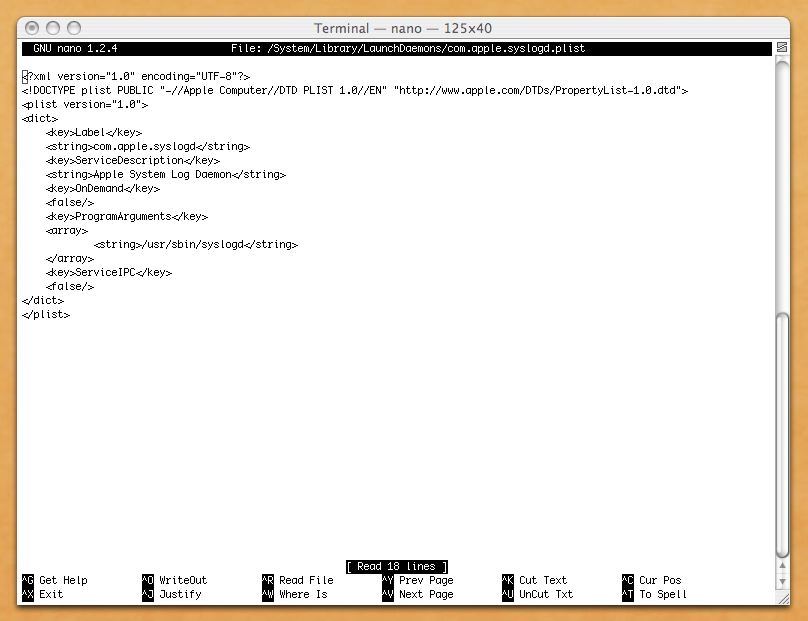The height and width of the screenshot is (621, 808).
Task: Click the Terminal — nano — 125x40 window title
Action: 403,28
